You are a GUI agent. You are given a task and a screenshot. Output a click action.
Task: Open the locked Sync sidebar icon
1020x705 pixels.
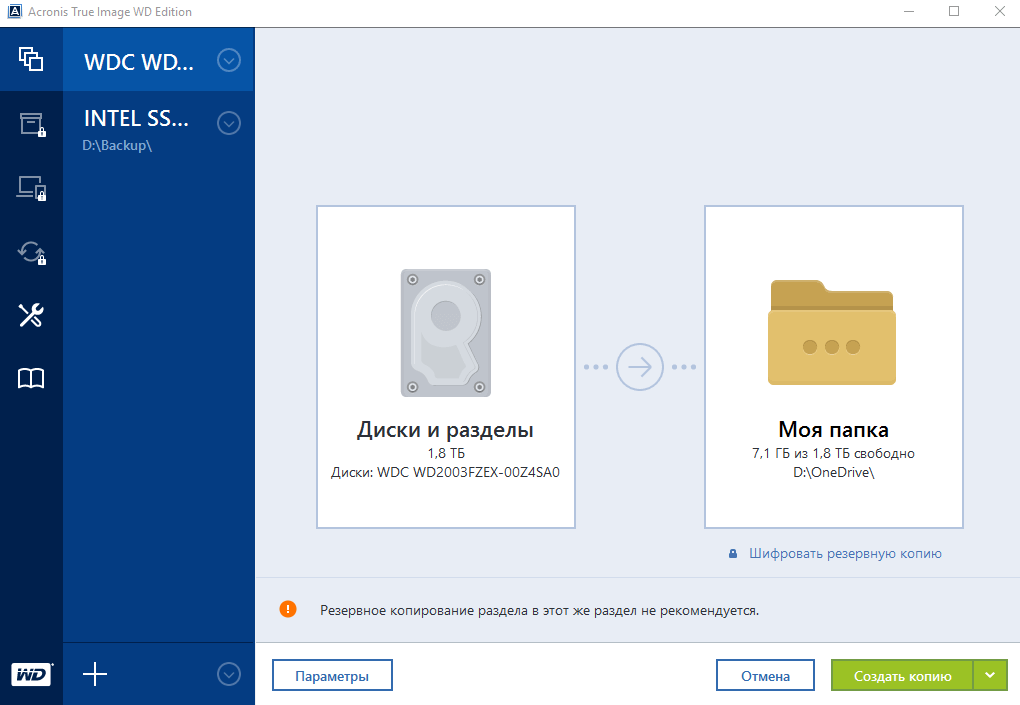point(31,252)
